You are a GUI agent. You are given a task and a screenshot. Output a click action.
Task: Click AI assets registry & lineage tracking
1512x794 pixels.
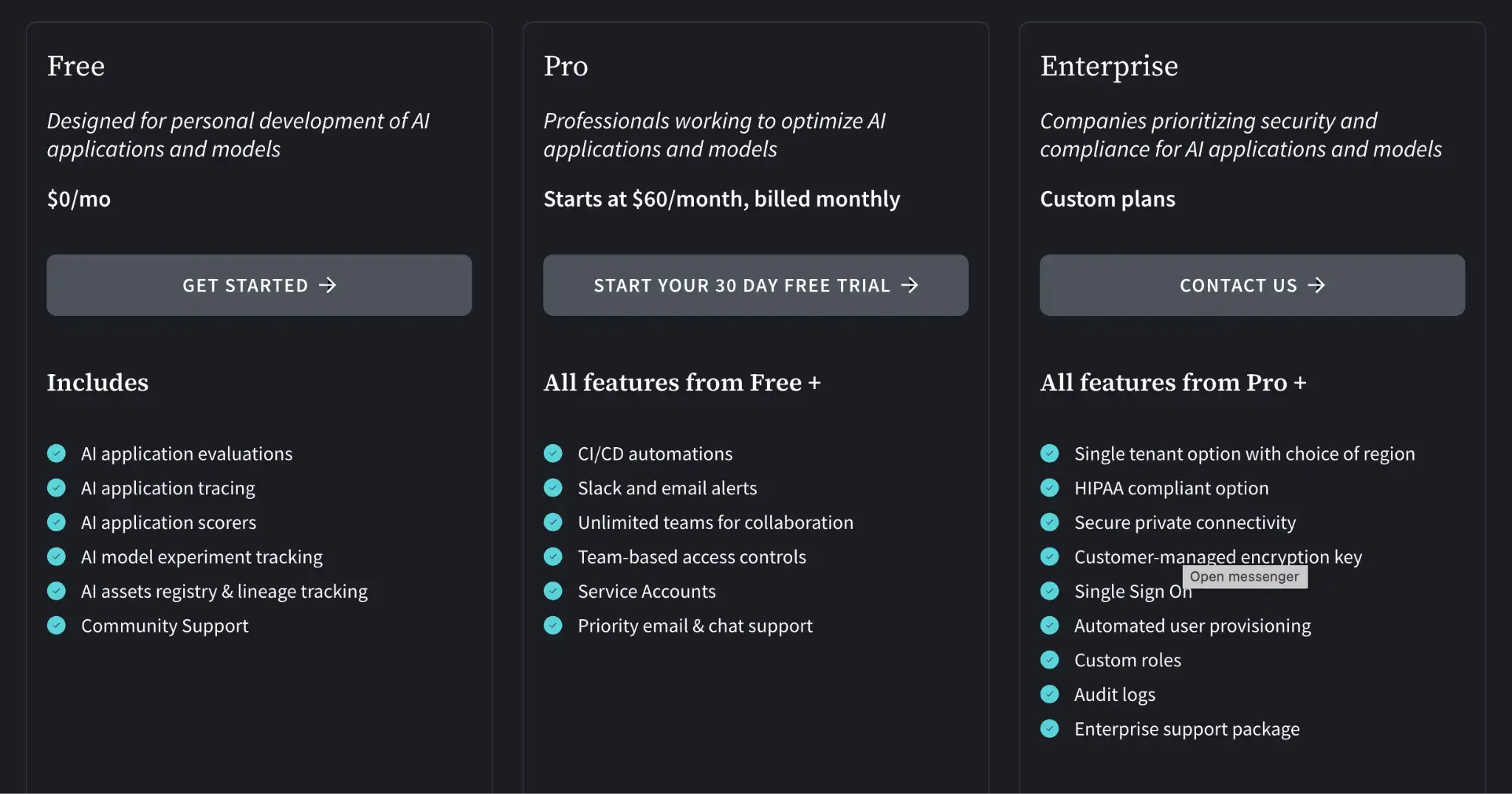pos(224,592)
